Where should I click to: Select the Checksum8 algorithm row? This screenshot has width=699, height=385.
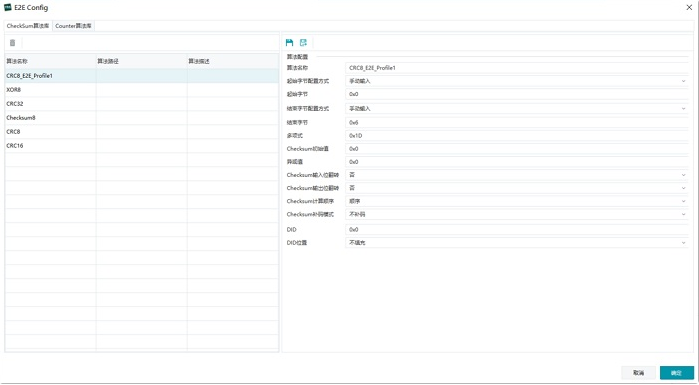pos(142,118)
